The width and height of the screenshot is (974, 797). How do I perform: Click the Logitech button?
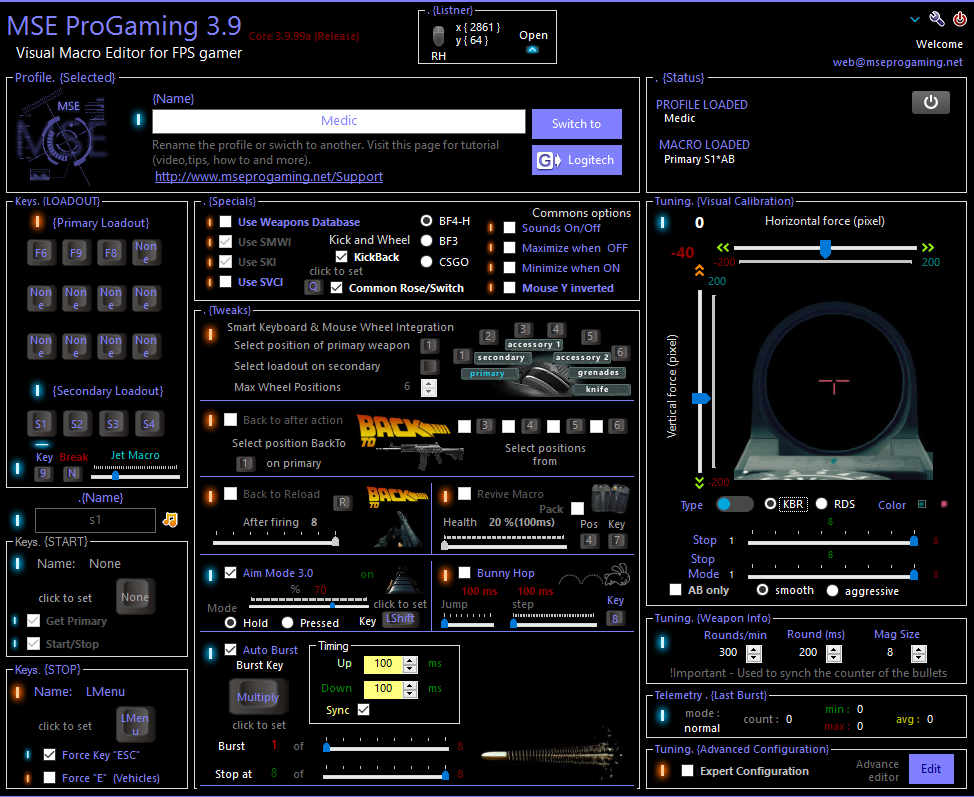576,160
